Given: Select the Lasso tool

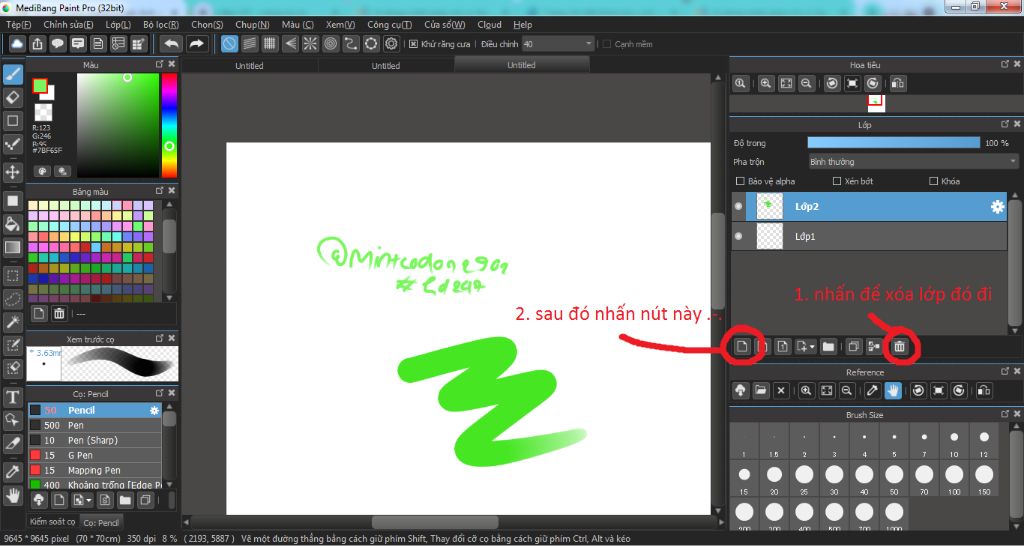Looking at the screenshot, I should [x=13, y=299].
